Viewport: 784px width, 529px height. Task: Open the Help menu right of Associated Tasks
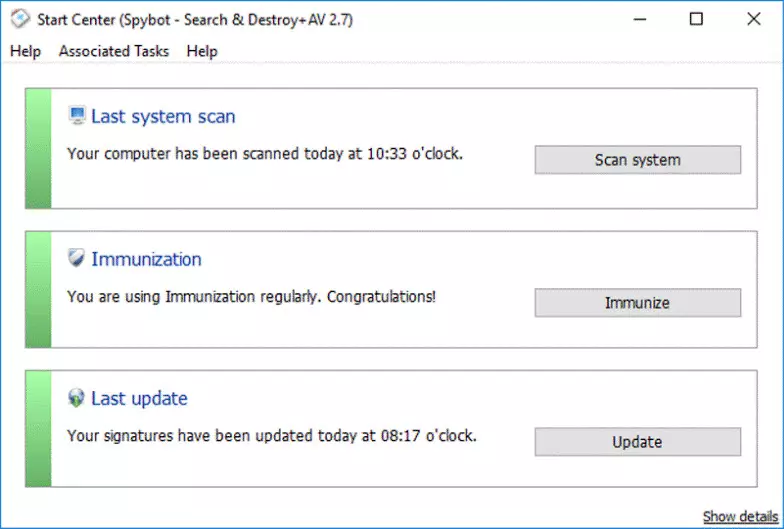tap(202, 51)
